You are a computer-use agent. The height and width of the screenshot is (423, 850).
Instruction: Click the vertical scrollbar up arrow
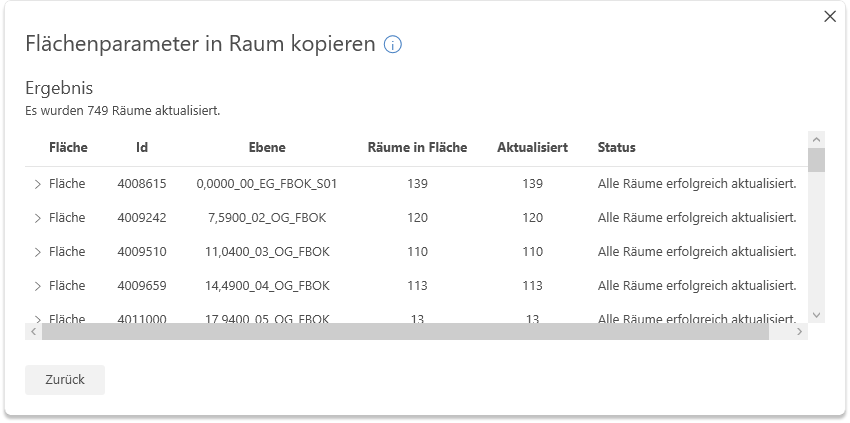[x=816, y=140]
